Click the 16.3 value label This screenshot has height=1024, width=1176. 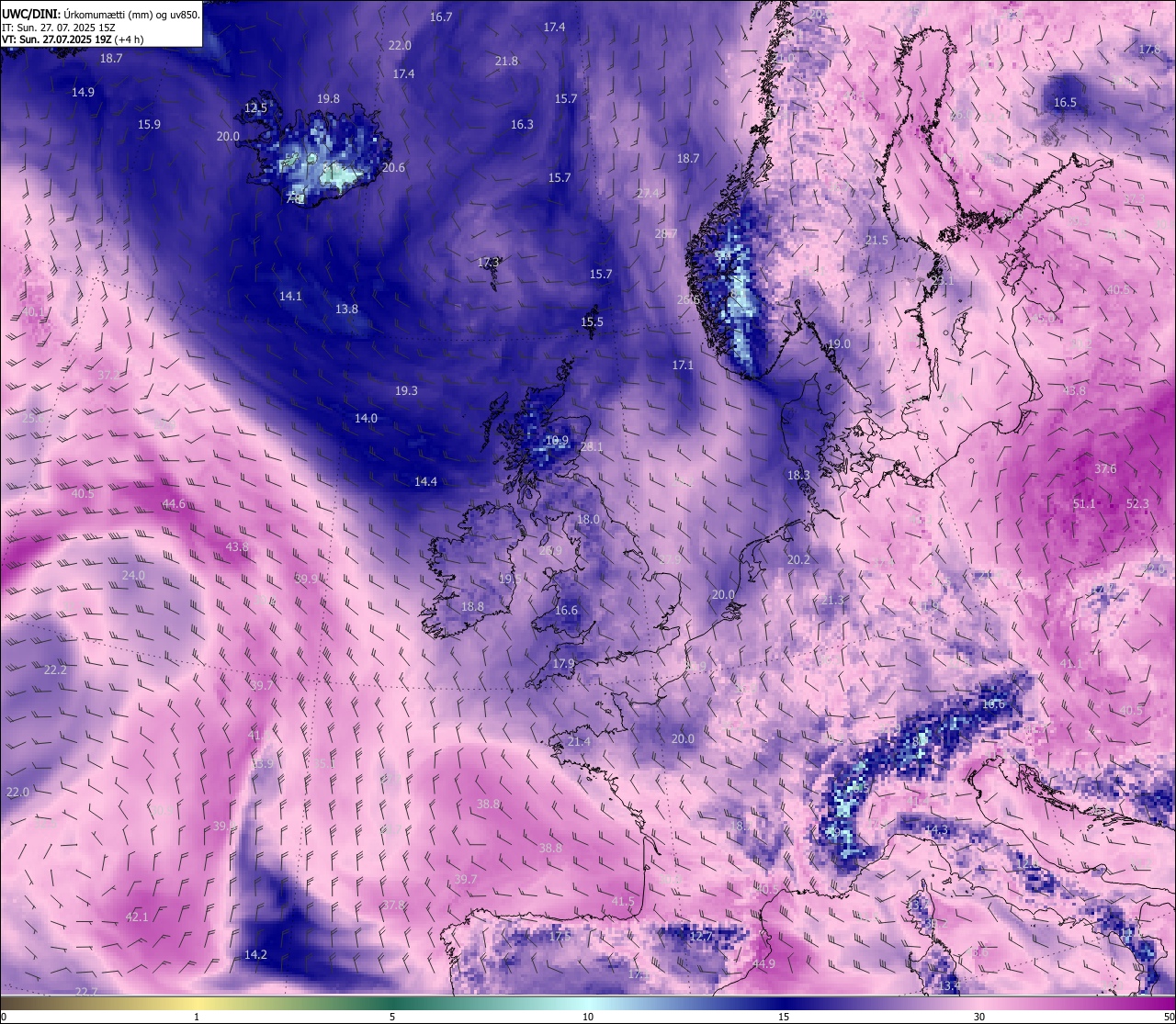522,124
